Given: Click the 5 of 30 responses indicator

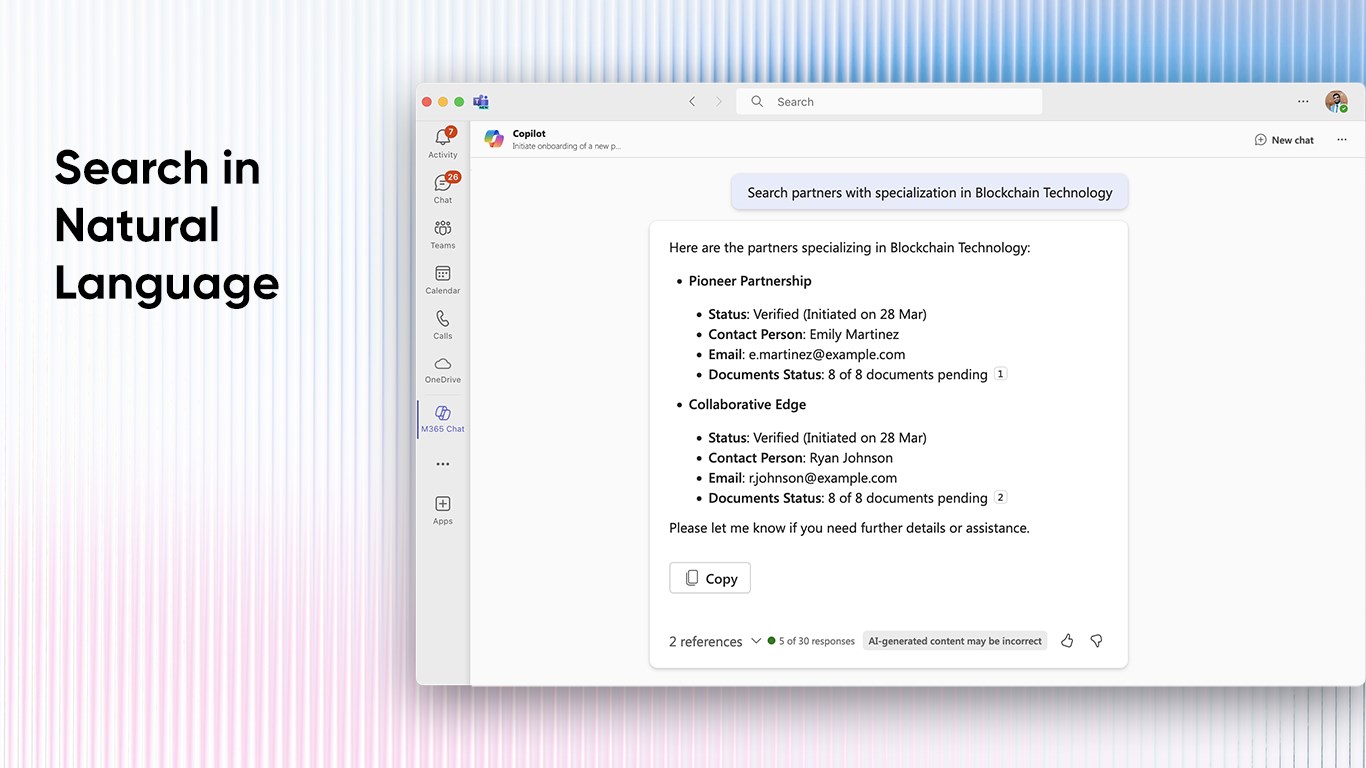Looking at the screenshot, I should [811, 641].
